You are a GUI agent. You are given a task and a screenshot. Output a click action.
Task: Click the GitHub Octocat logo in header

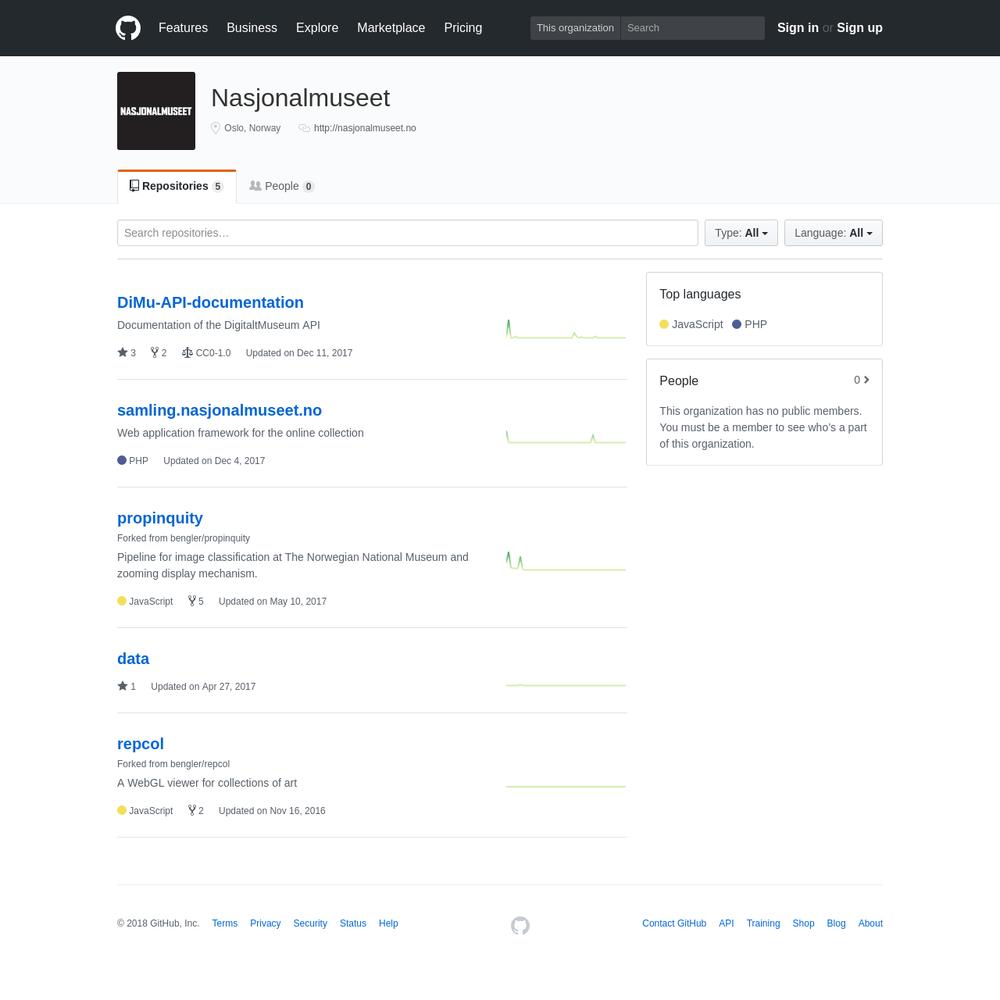click(x=128, y=28)
